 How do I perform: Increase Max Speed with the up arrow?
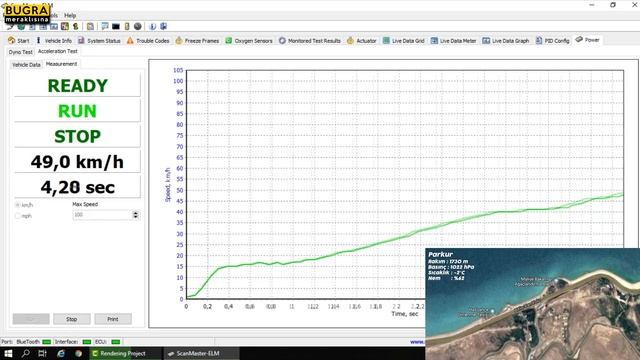(x=136, y=213)
